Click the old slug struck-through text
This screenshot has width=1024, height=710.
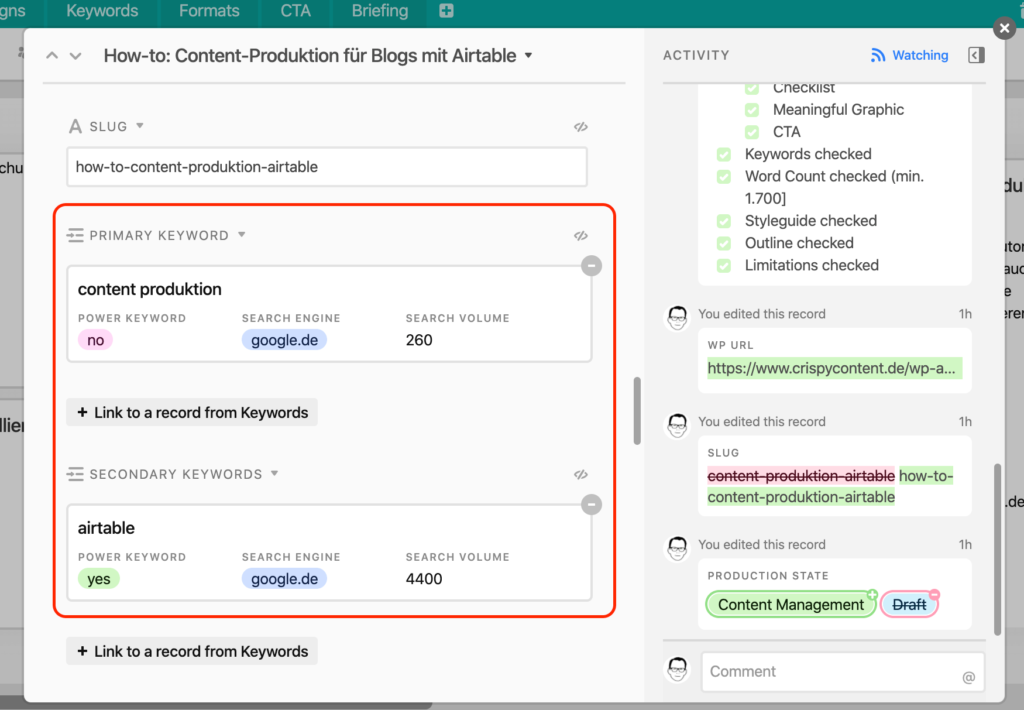[x=801, y=476]
